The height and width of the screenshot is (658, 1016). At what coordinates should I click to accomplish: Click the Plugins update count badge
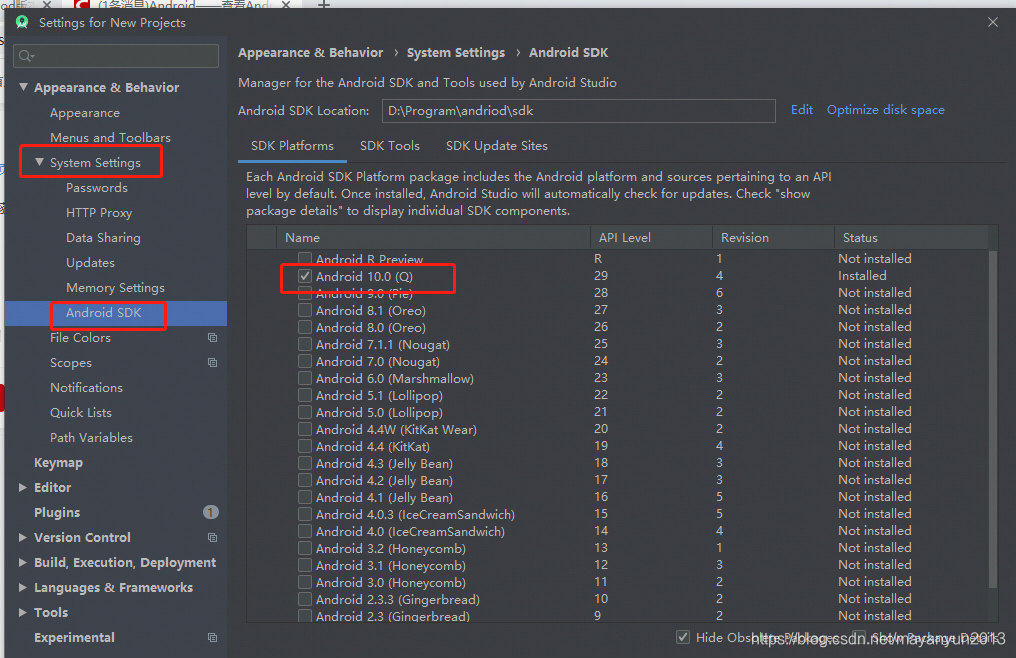pyautogui.click(x=211, y=512)
